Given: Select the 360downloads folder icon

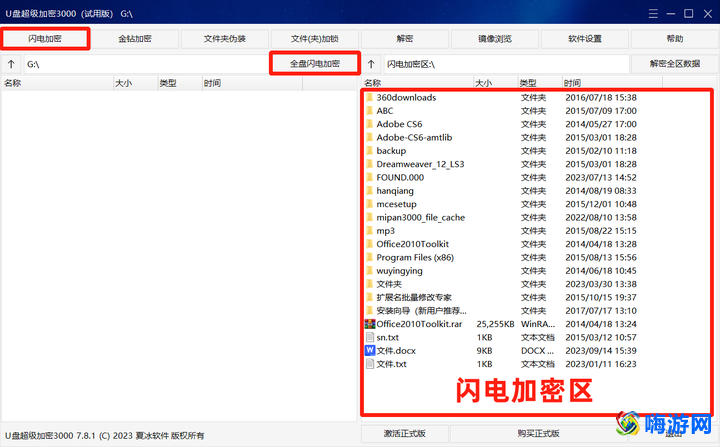Looking at the screenshot, I should (370, 97).
